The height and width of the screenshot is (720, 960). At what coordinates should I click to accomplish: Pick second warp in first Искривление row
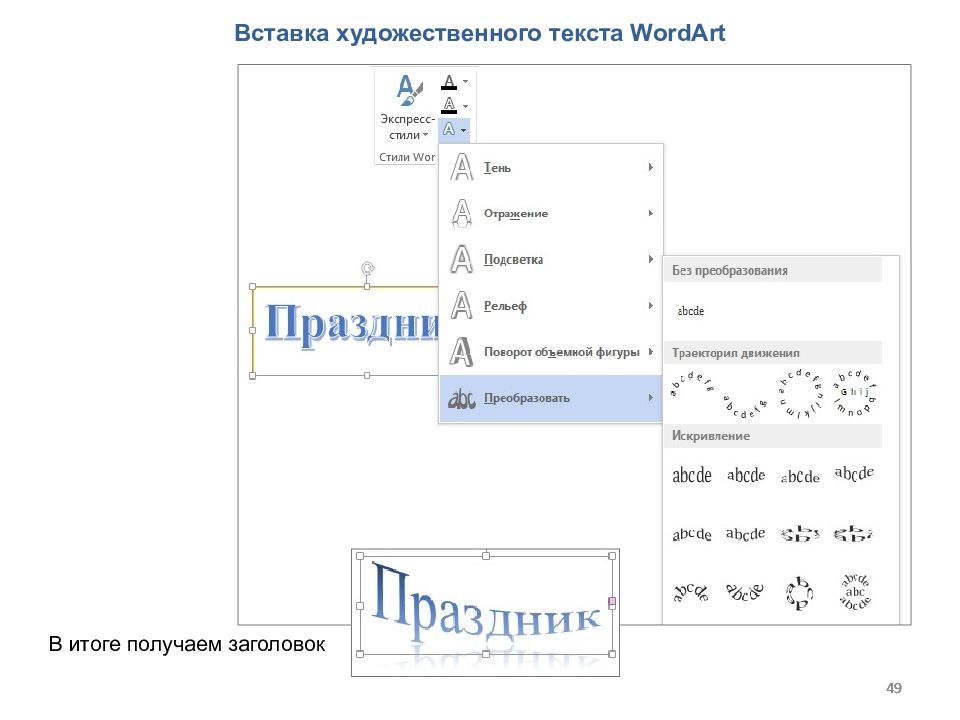tap(746, 475)
